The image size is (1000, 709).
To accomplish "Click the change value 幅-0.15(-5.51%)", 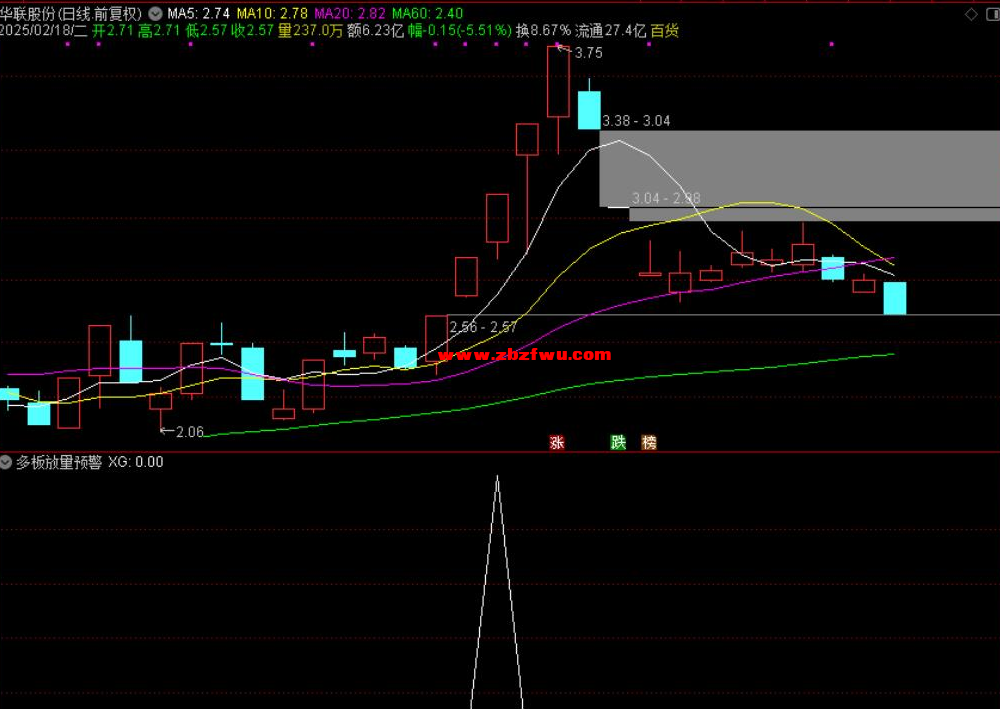I will (x=460, y=31).
